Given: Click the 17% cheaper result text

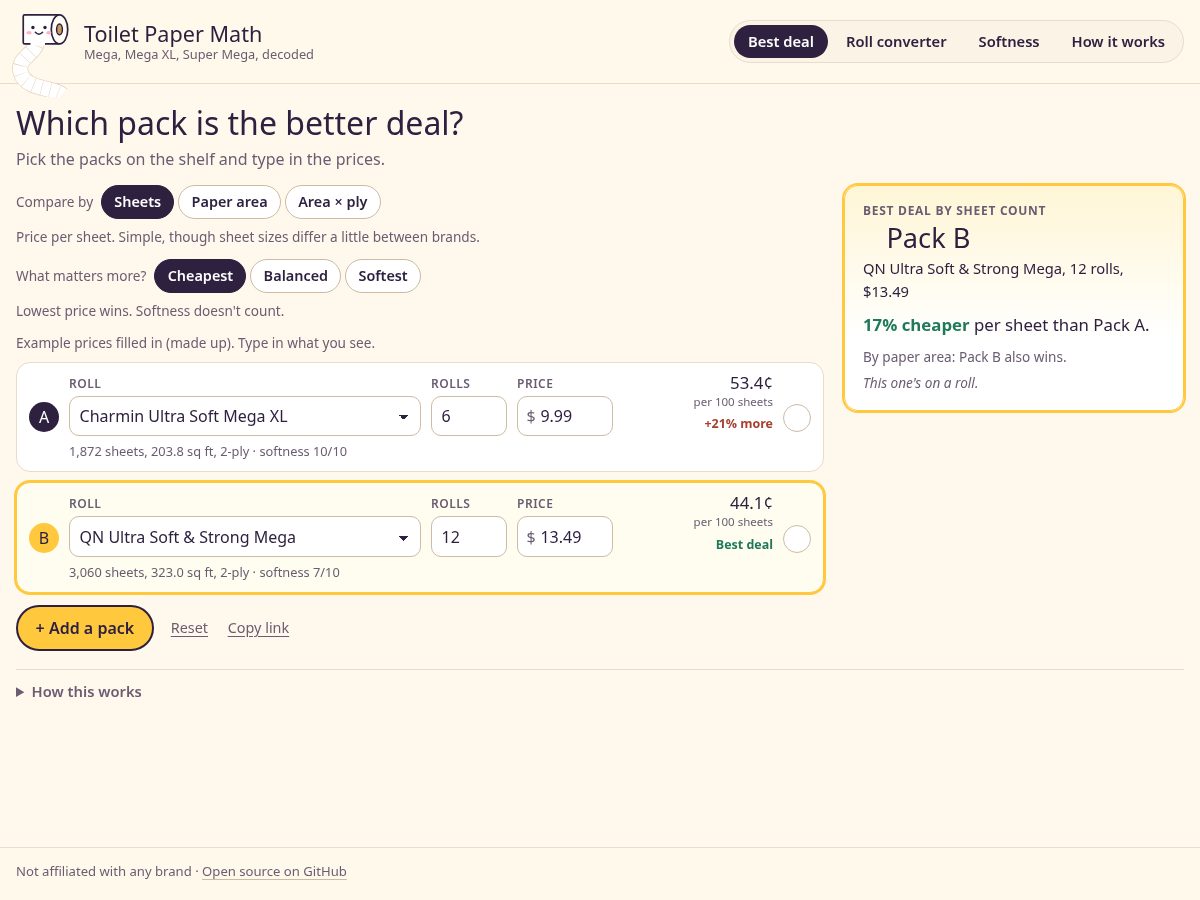Looking at the screenshot, I should [916, 325].
